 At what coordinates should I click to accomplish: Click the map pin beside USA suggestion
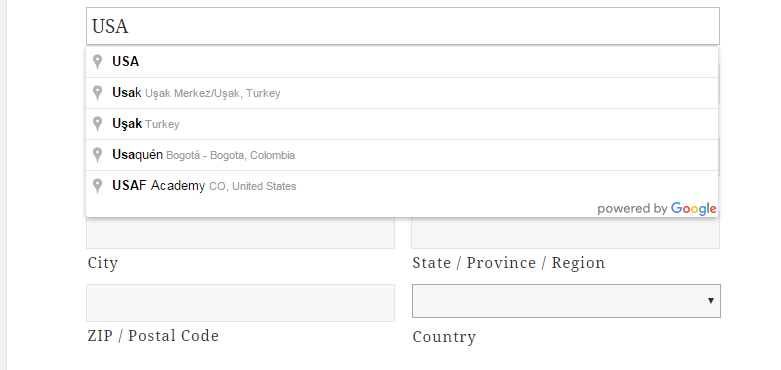click(x=98, y=62)
